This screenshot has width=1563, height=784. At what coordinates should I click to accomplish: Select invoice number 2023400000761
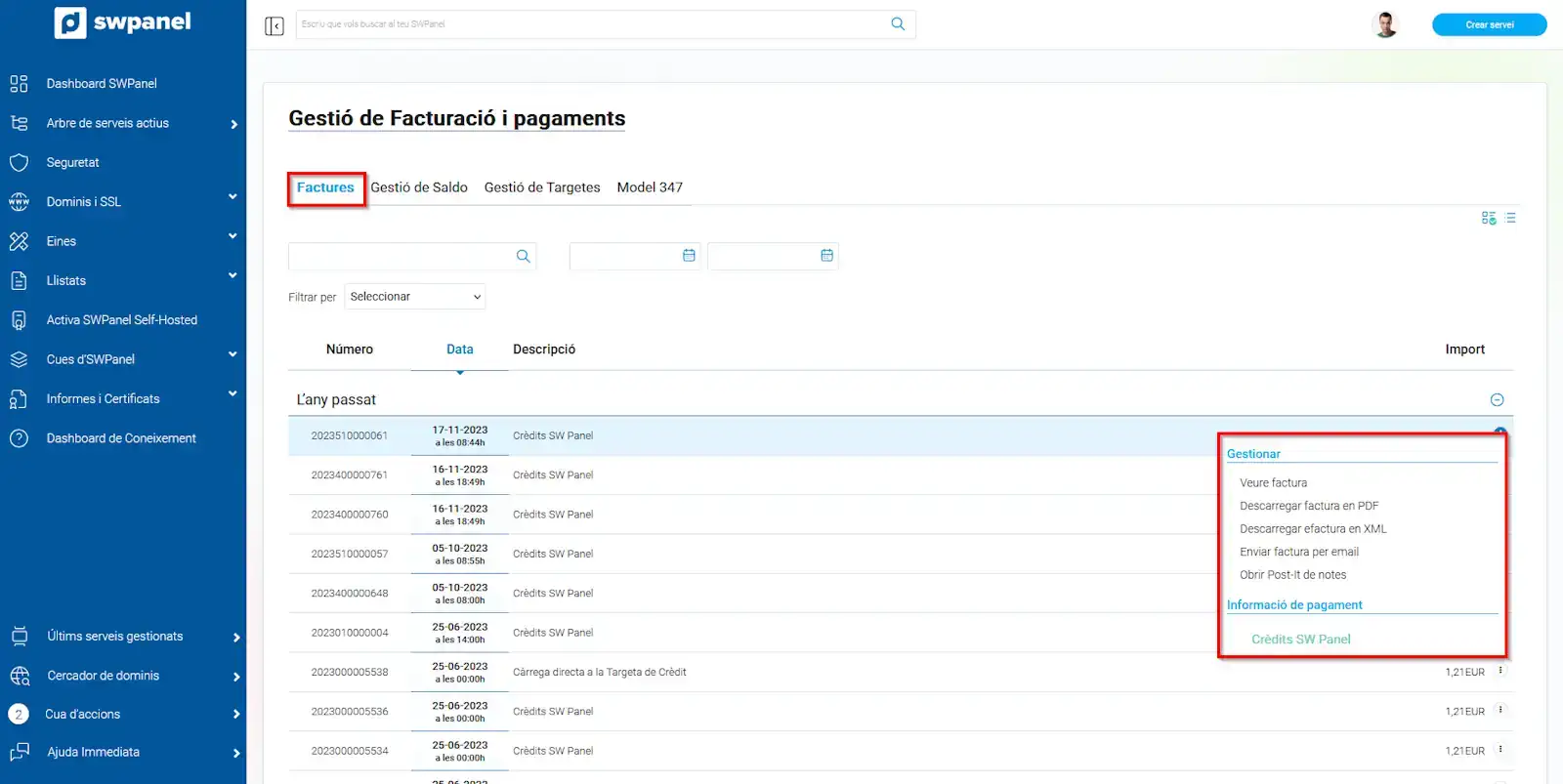click(350, 475)
